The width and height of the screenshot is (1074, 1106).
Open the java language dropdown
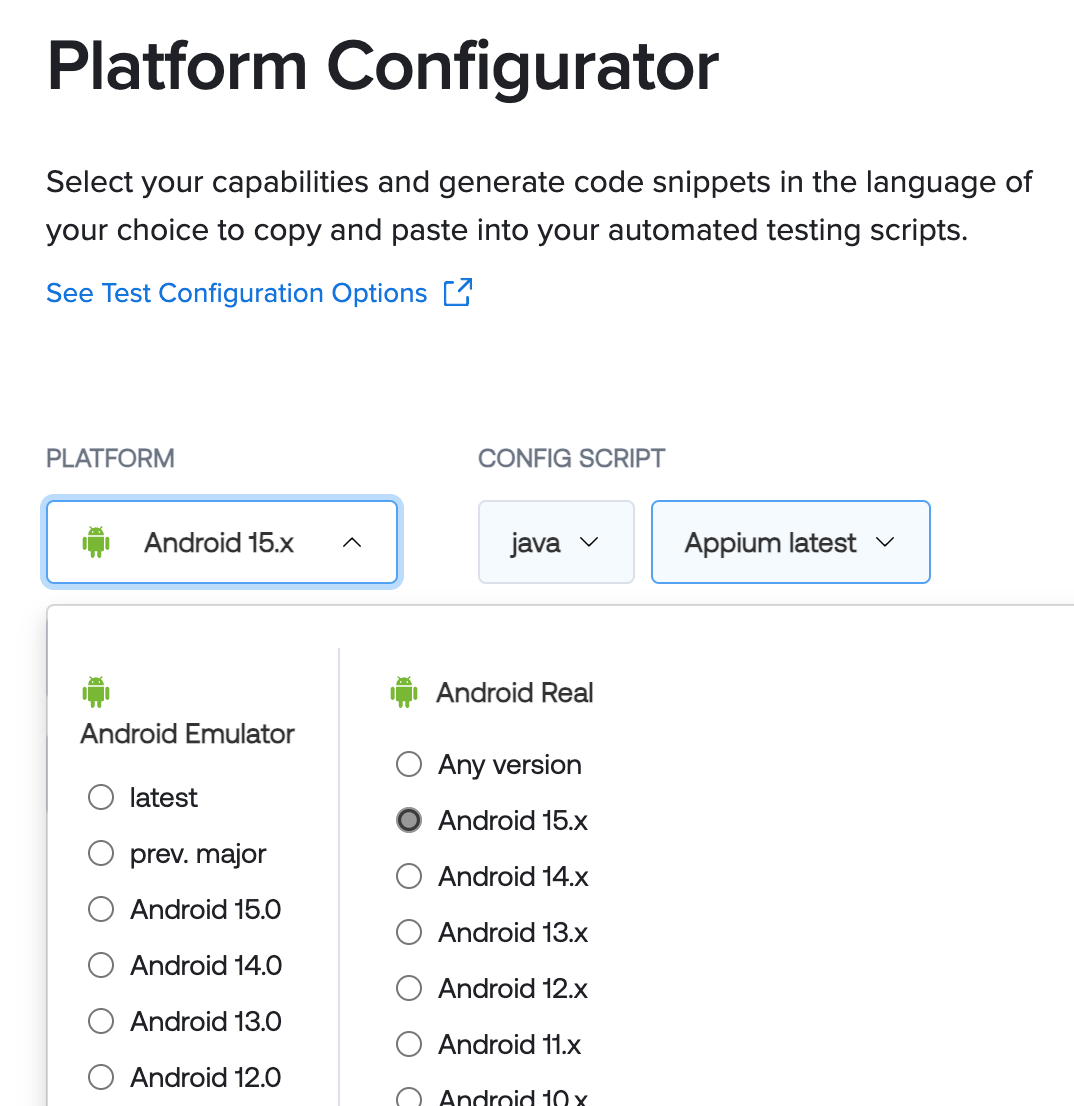556,542
